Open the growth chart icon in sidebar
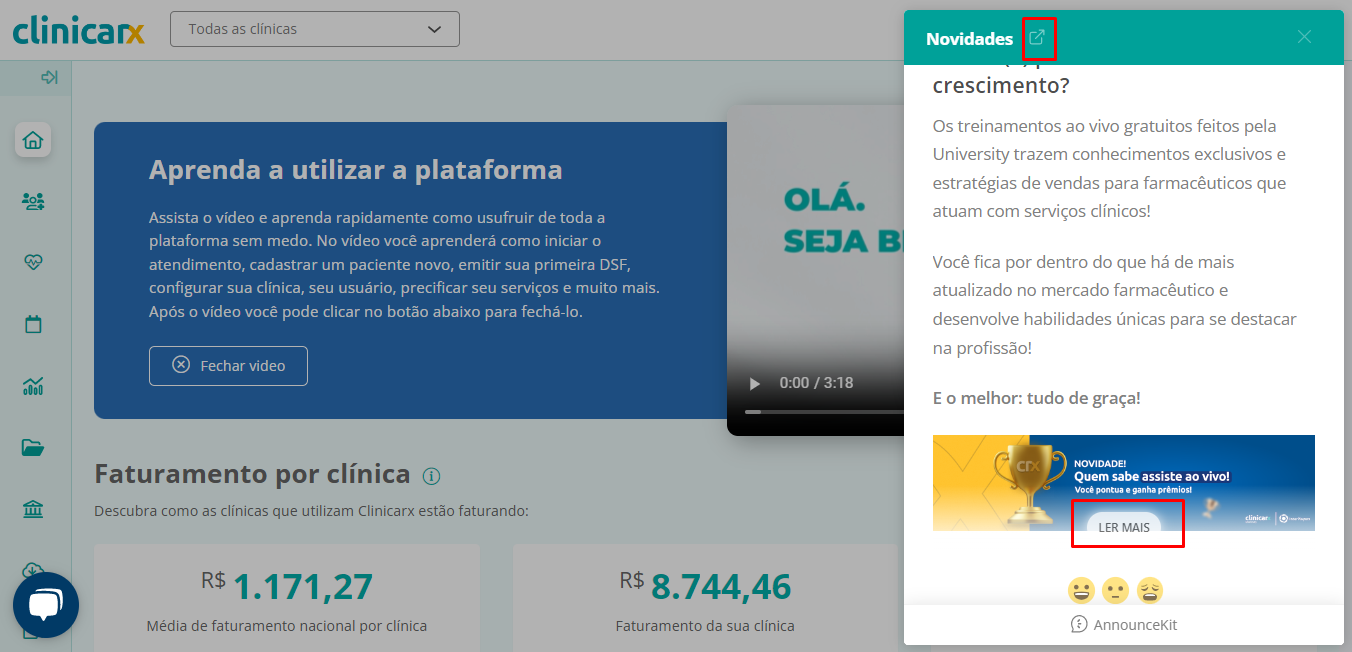The image size is (1352, 652). click(33, 387)
